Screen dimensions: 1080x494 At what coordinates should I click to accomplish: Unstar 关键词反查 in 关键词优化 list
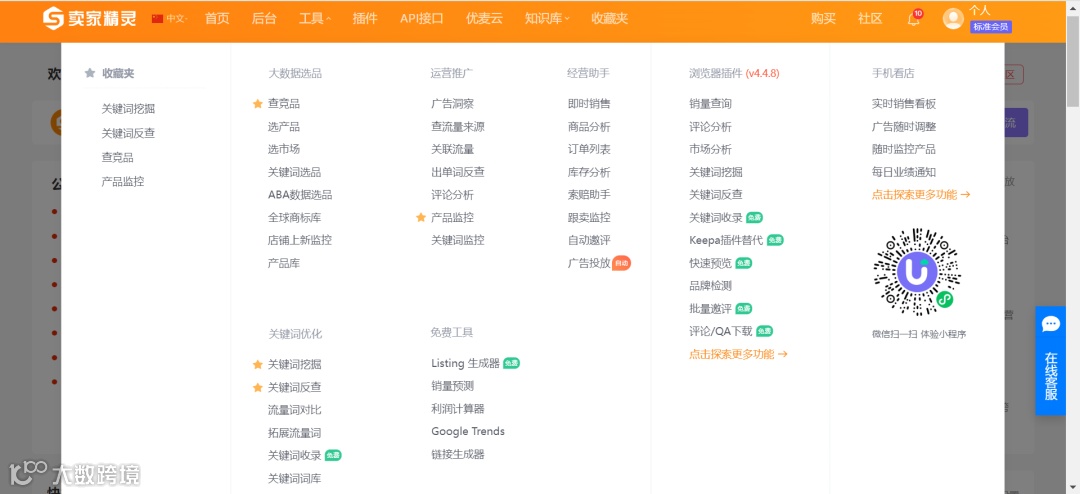(x=258, y=387)
